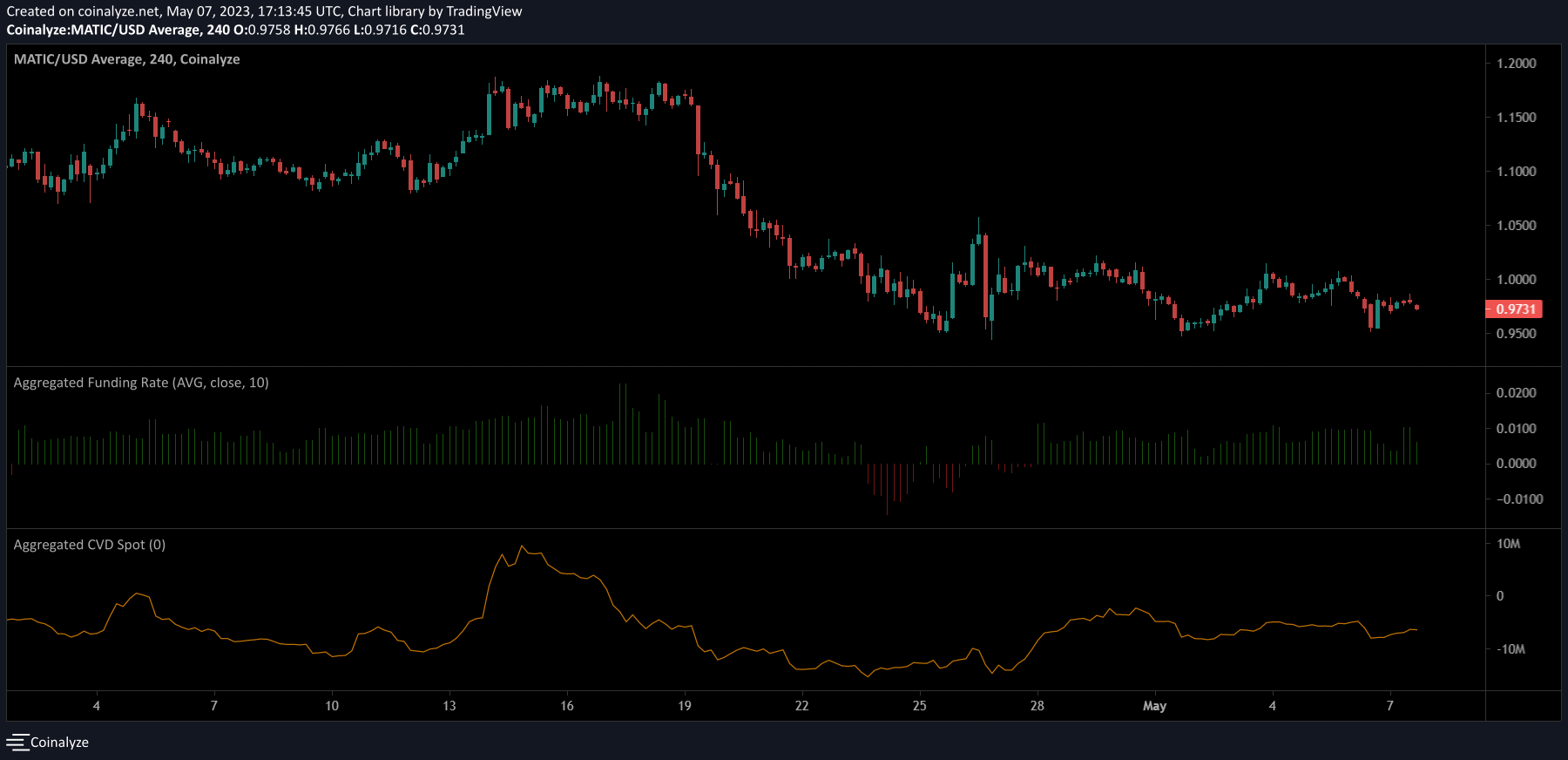This screenshot has height=760, width=1568.
Task: Click the 1.2000 price axis label
Action: pos(1516,64)
